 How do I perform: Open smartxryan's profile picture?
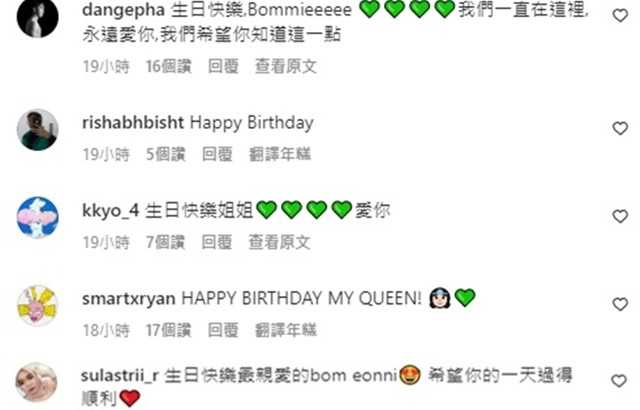pyautogui.click(x=38, y=306)
